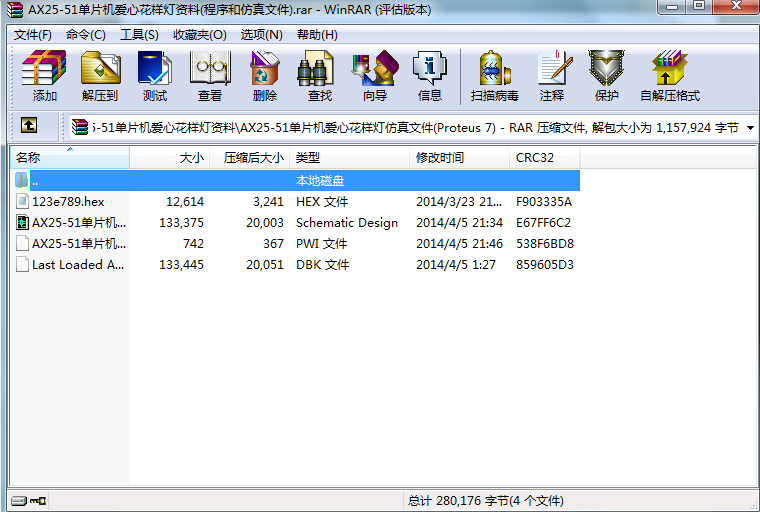Screen dimensions: 760x512
Task: Click CRC32 value 538F6BD8
Action: 545,243
